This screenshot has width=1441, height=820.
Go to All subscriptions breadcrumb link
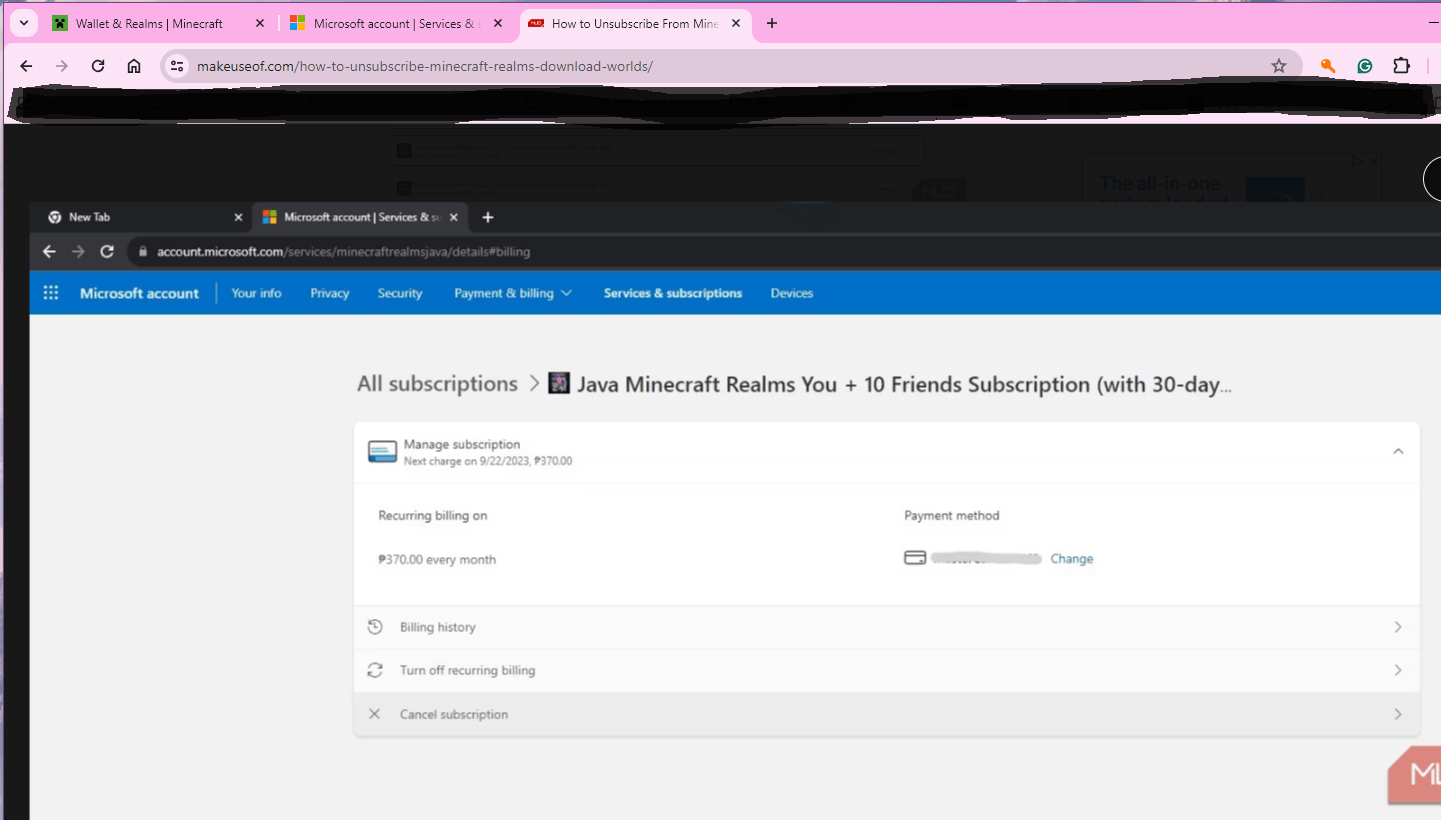point(437,384)
